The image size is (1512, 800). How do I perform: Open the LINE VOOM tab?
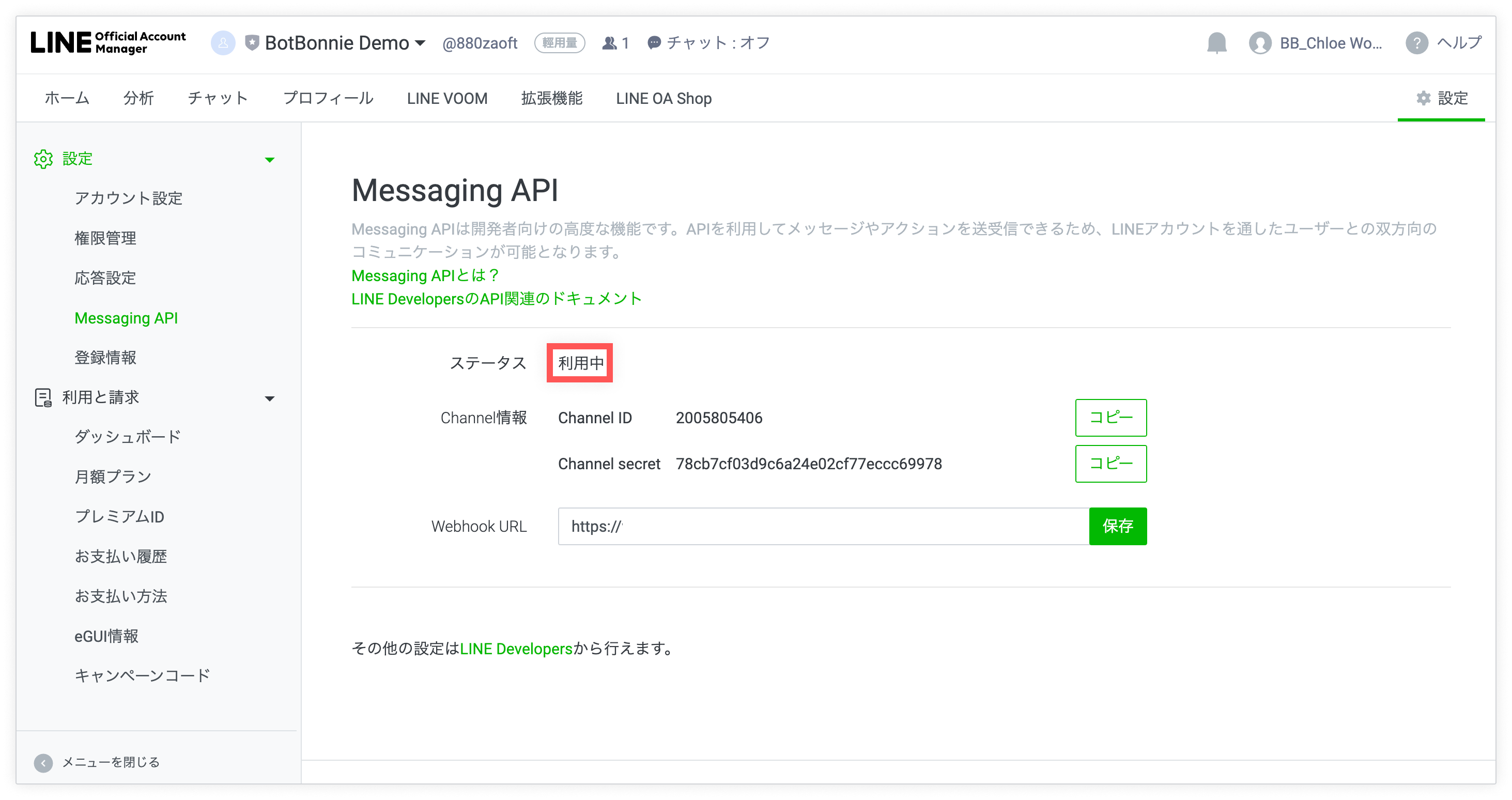[x=448, y=98]
